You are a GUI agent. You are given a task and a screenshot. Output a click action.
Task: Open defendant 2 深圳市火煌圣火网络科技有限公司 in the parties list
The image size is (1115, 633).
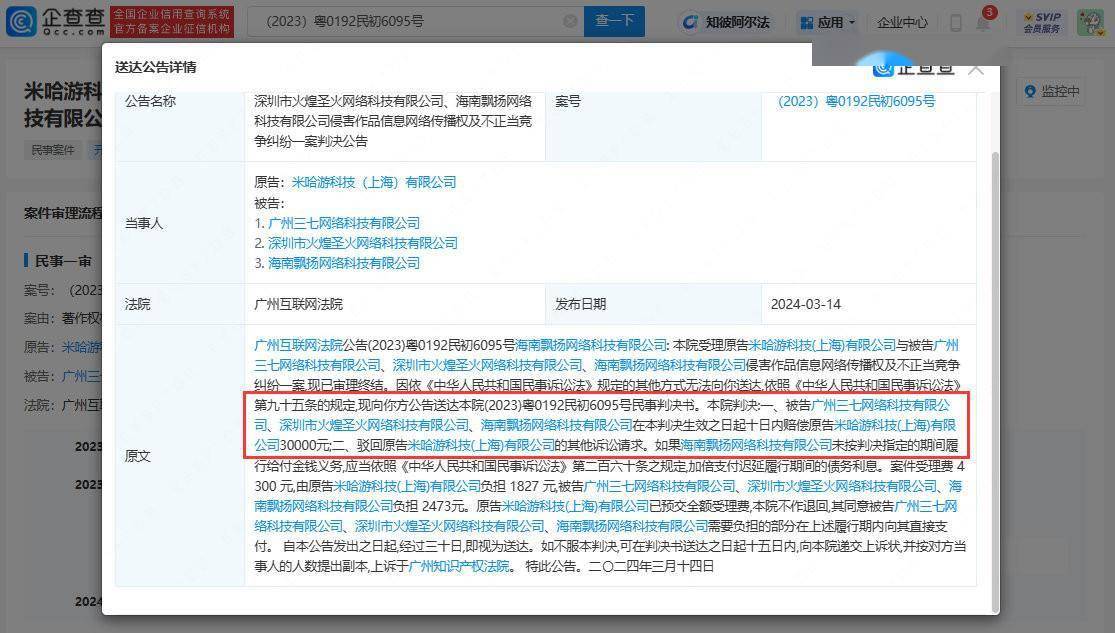(363, 243)
